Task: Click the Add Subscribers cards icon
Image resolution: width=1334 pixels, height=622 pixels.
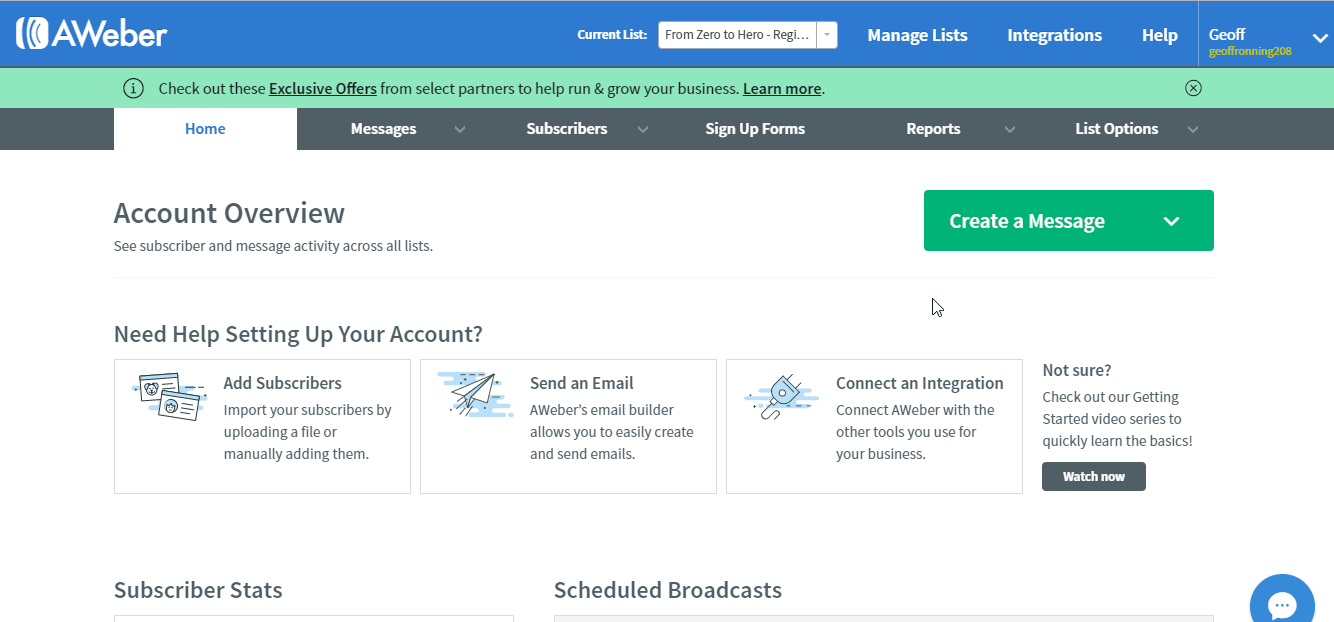Action: point(170,397)
